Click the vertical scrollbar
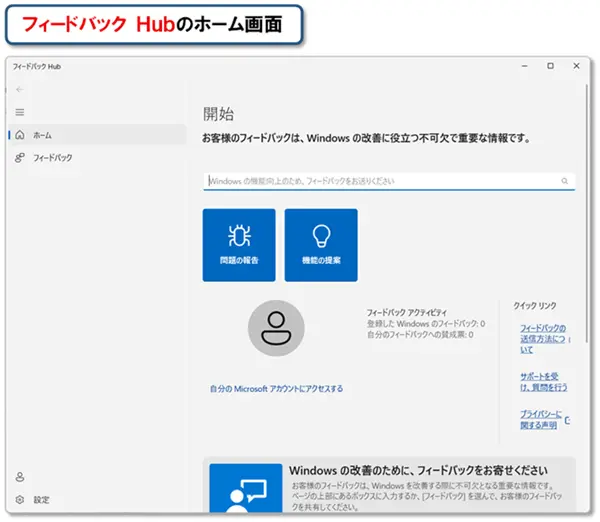This screenshot has height=522, width=600. 587,214
